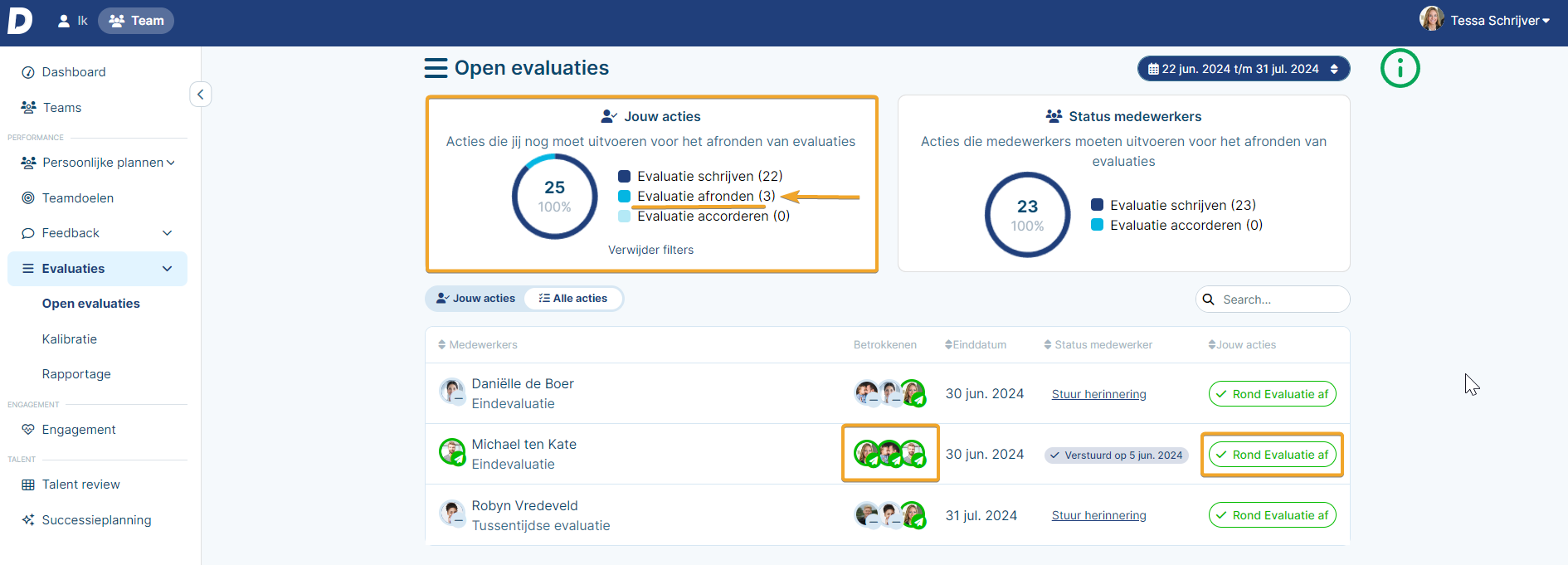Filter on Evaluatie schrijven (22)

700,176
